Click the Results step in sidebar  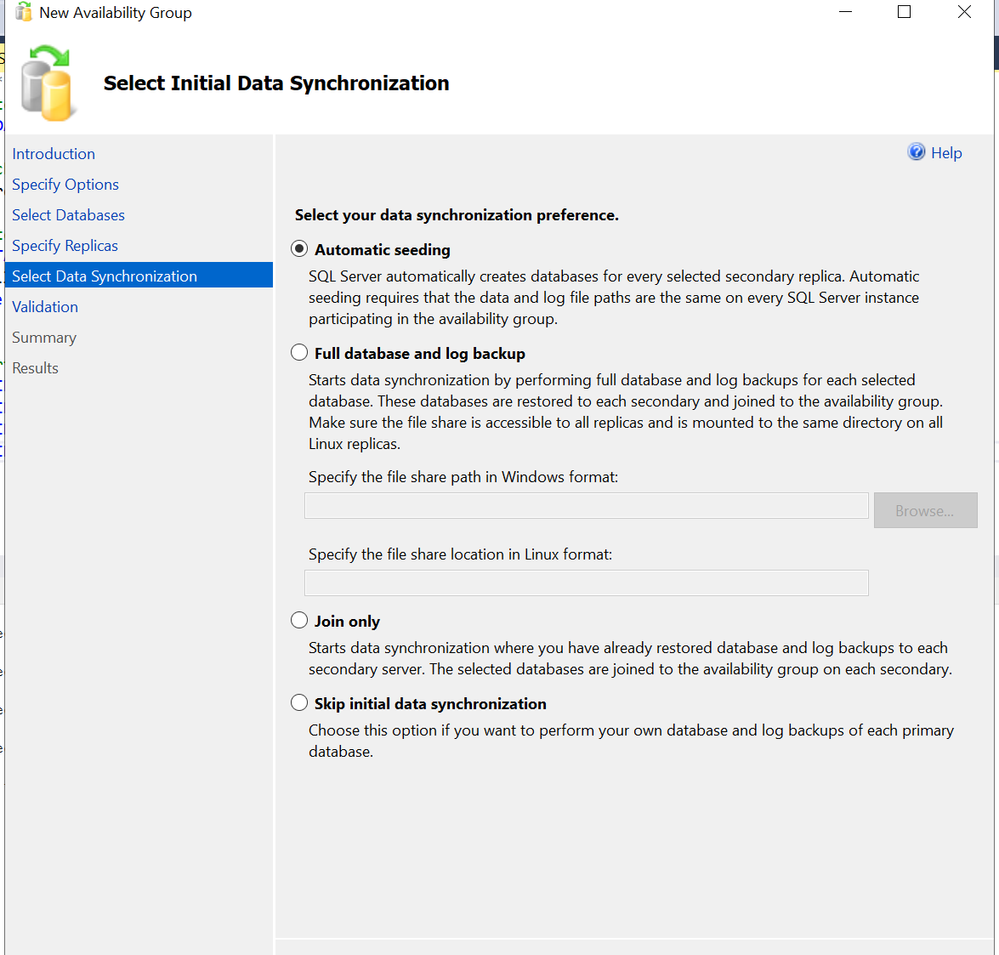click(35, 368)
